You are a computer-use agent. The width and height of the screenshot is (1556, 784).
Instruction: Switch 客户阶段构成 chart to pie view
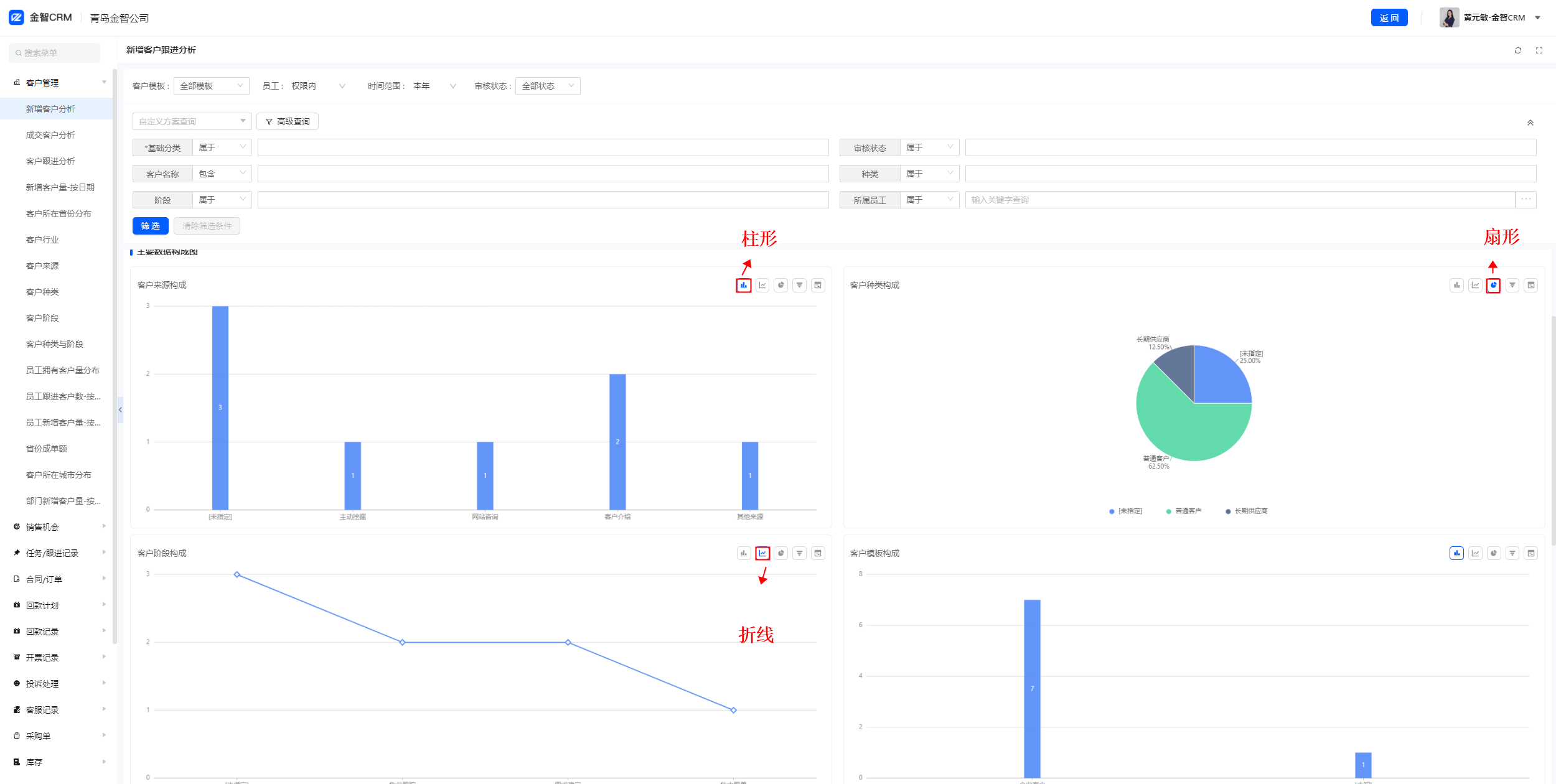click(x=781, y=553)
